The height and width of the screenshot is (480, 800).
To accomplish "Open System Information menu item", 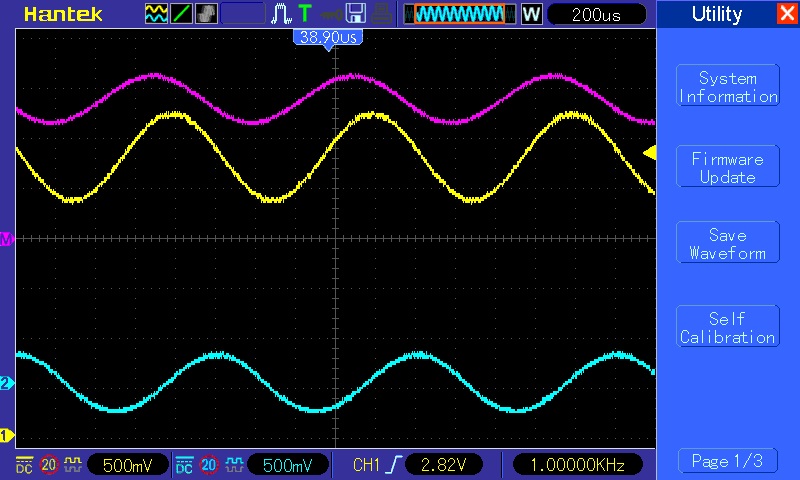I will click(727, 87).
